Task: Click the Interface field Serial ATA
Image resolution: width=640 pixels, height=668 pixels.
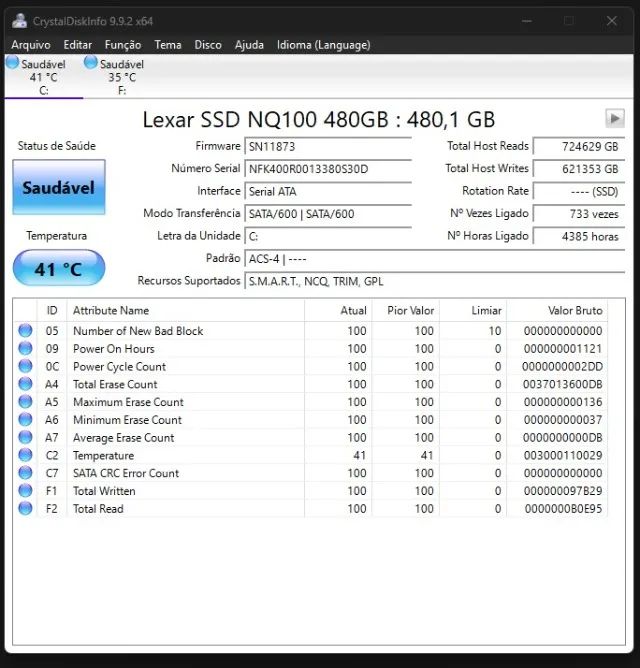Action: (x=328, y=191)
